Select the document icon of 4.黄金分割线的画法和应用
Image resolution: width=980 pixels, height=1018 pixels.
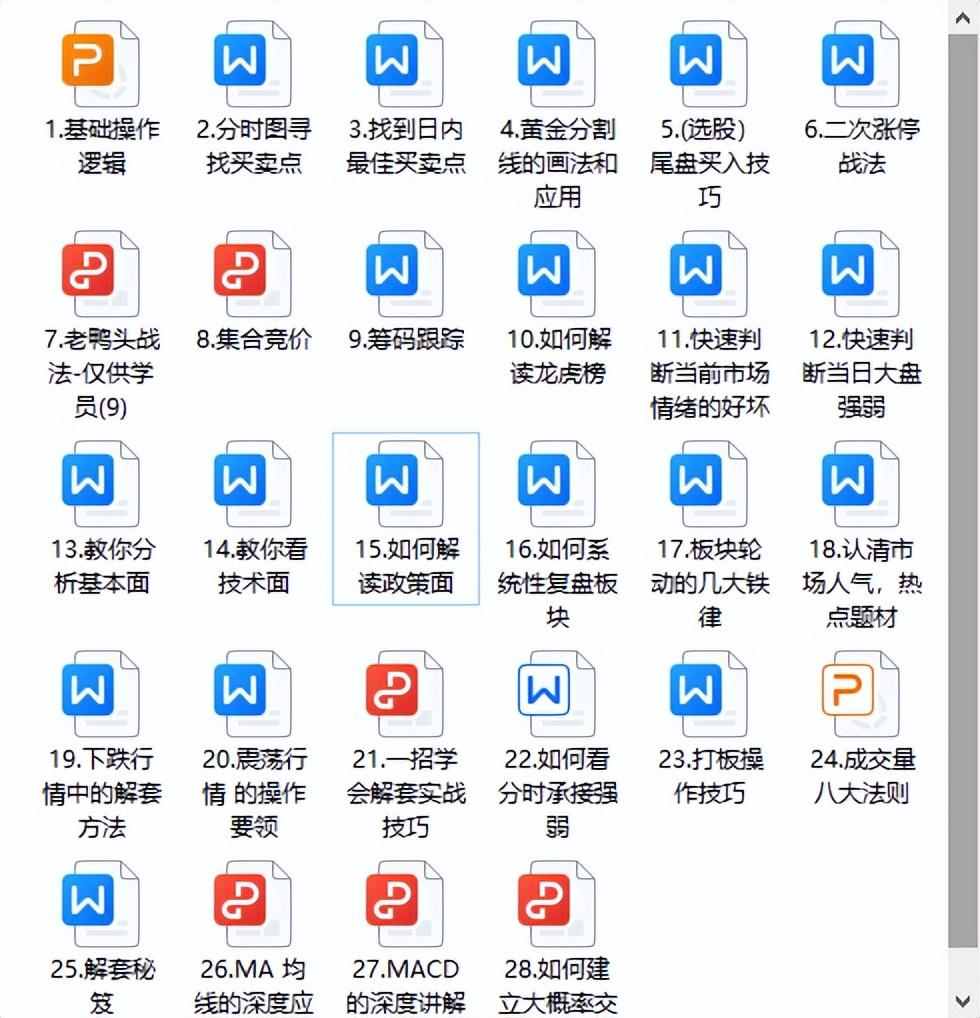[x=557, y=64]
